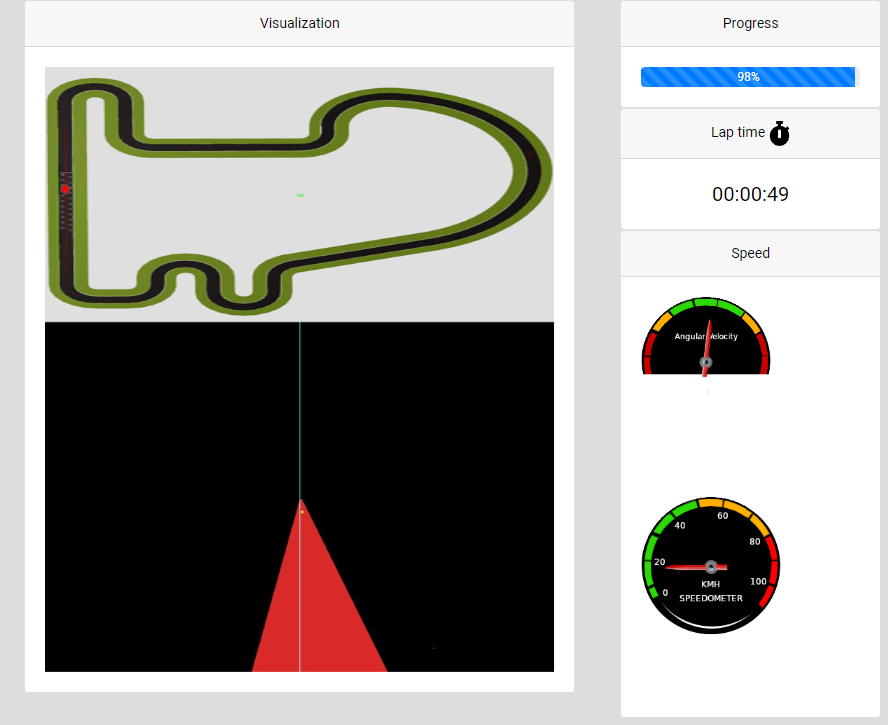Click the KMH label on the speedometer
Screen dimensions: 888x725
coord(710,584)
